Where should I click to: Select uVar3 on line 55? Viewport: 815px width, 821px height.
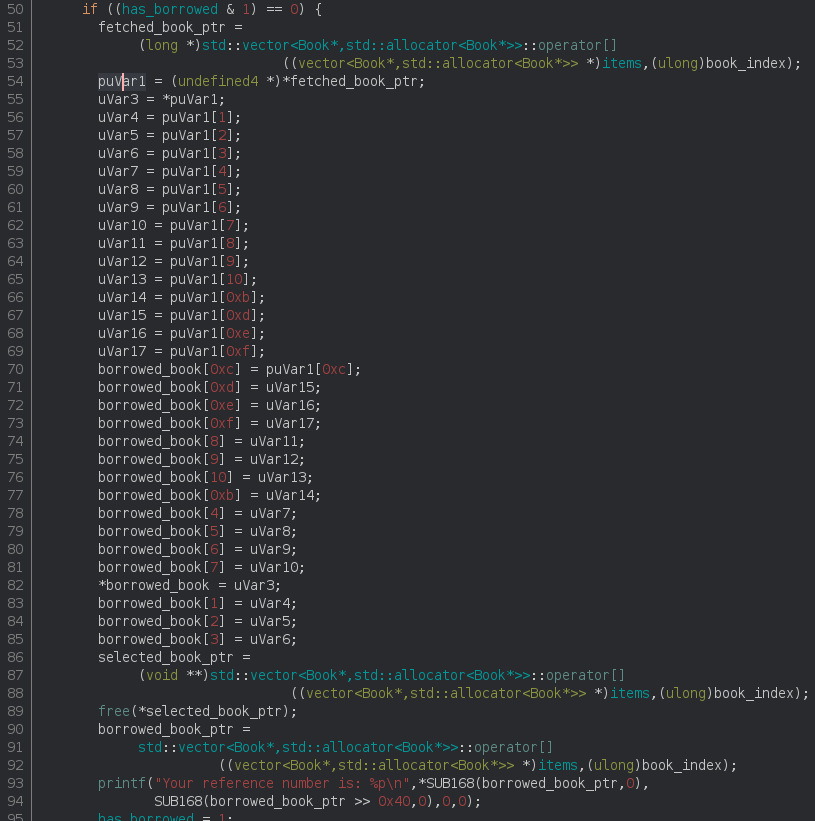(x=118, y=99)
